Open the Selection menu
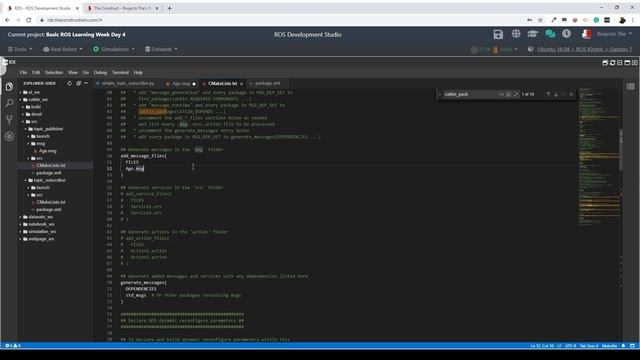 tap(54, 73)
